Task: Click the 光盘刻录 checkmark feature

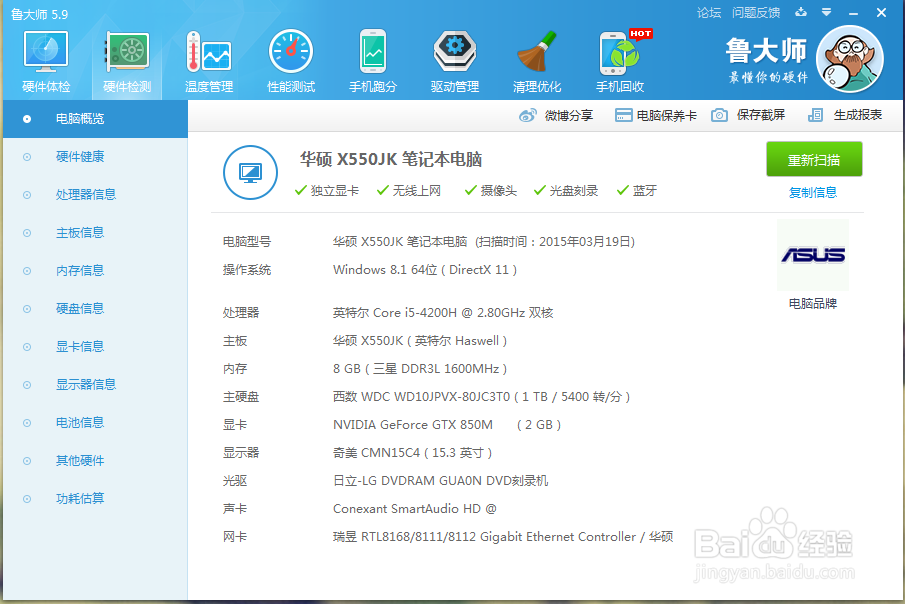Action: [566, 191]
